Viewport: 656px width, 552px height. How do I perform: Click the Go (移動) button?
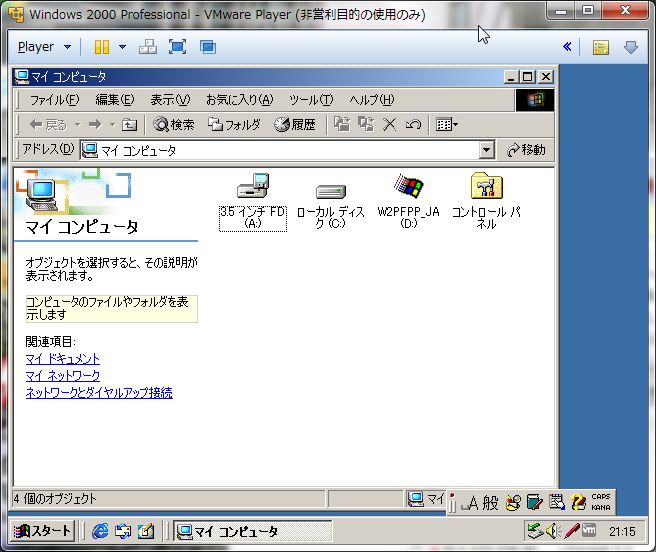[526, 150]
